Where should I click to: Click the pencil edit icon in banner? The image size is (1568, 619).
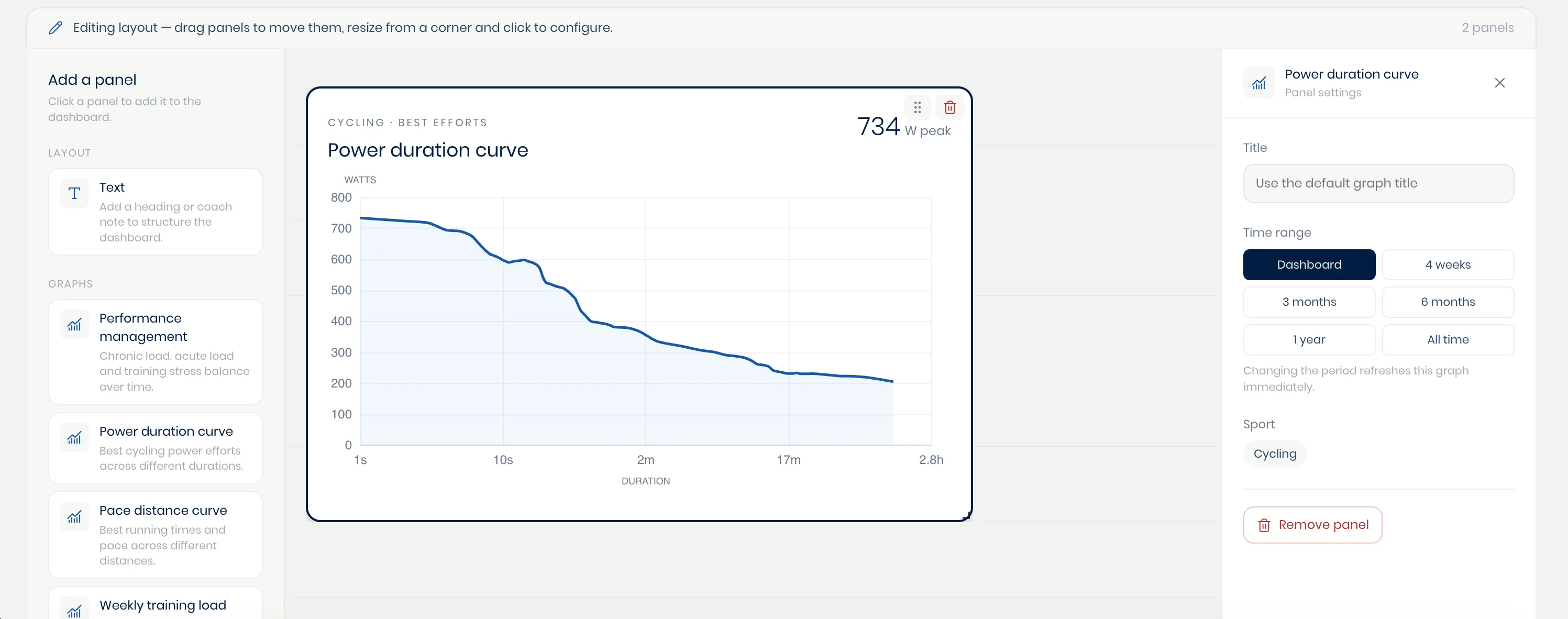point(56,27)
